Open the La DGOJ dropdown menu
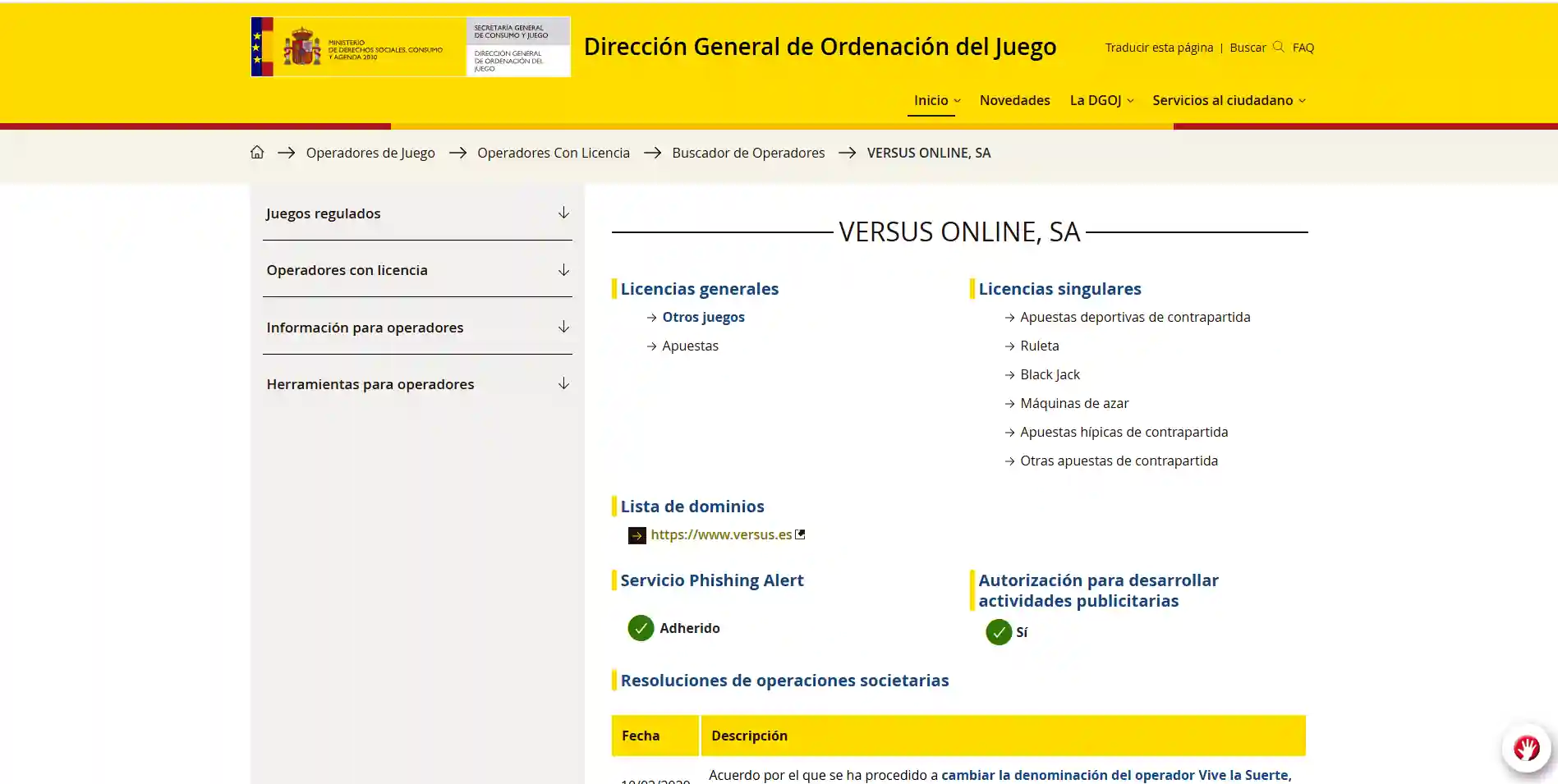 pyautogui.click(x=1101, y=100)
